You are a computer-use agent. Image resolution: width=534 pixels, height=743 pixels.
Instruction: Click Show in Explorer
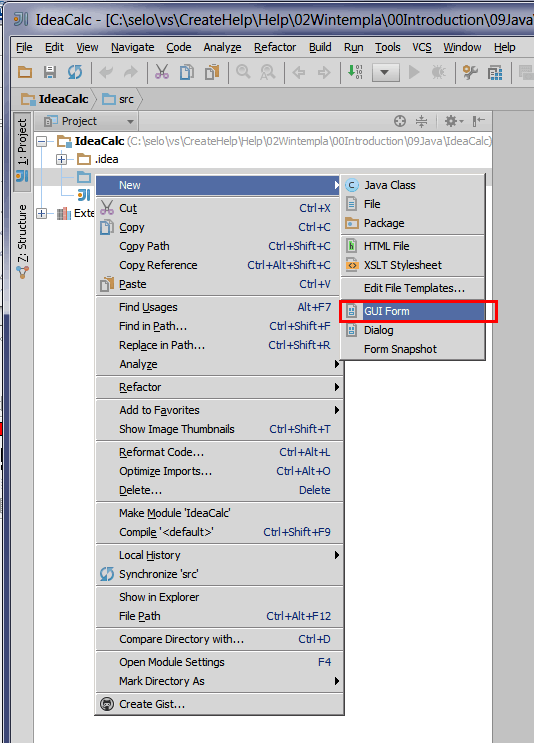(219, 597)
